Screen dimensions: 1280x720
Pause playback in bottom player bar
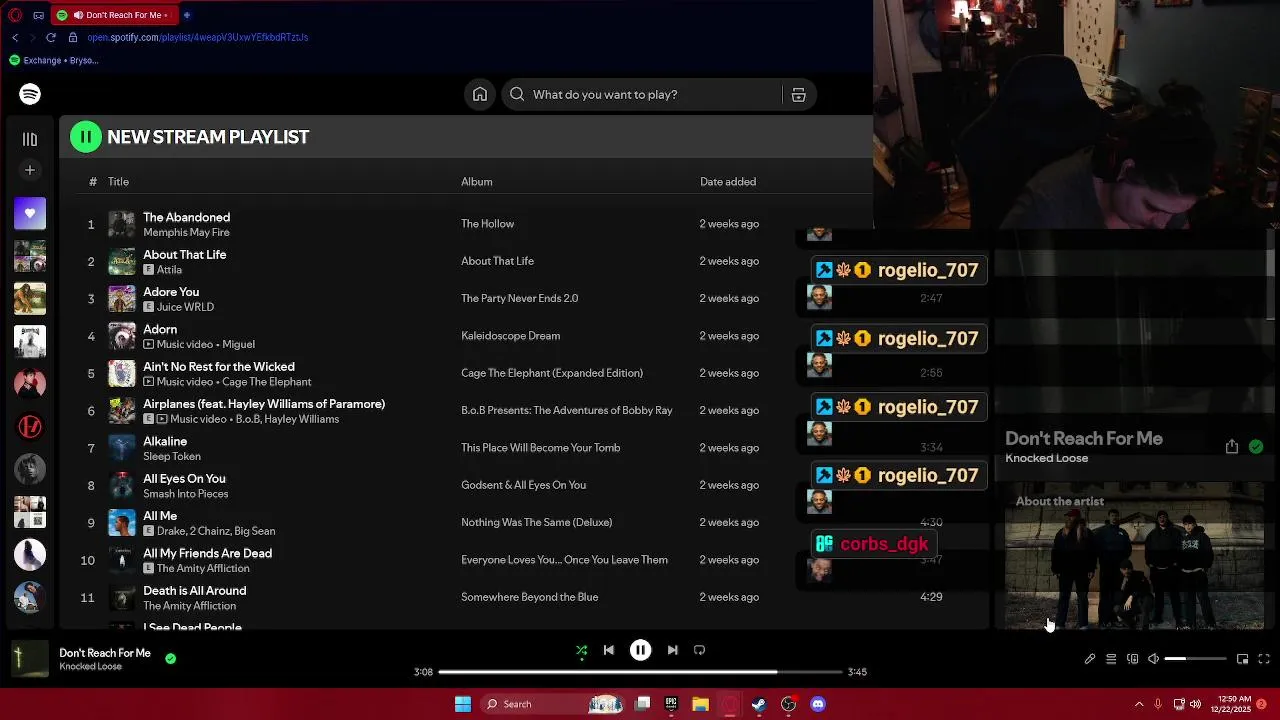click(640, 650)
